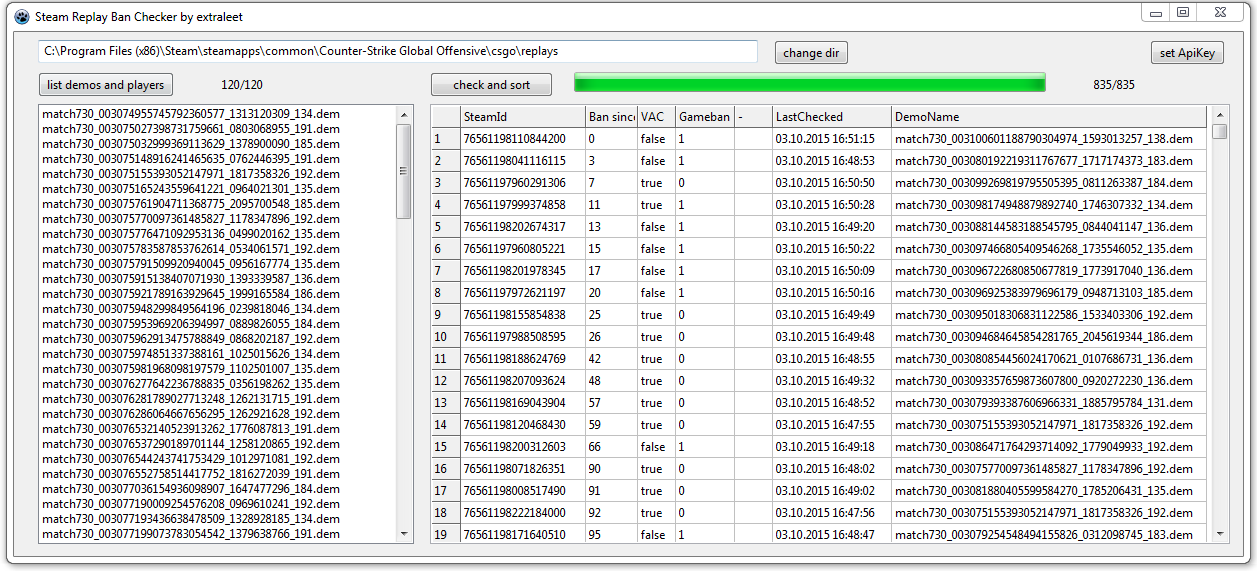Select demo match730_003076537290189701144_1258120865_192.dem

coord(191,444)
